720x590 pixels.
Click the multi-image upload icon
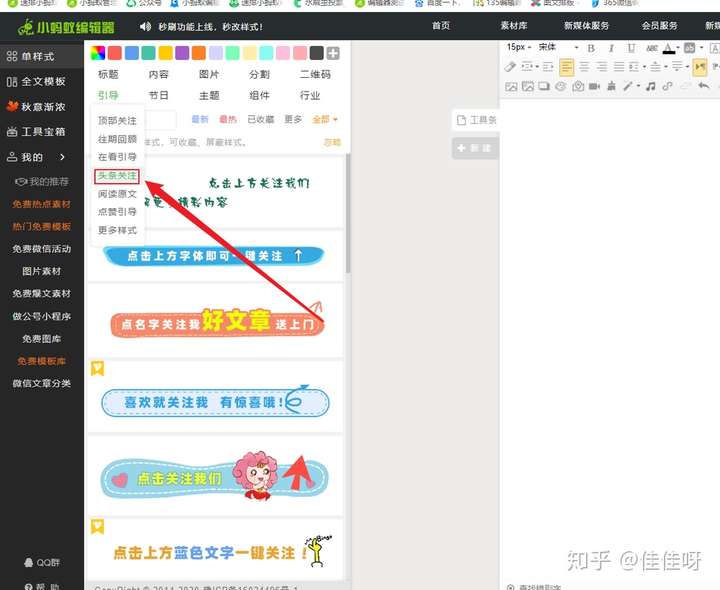click(x=528, y=86)
